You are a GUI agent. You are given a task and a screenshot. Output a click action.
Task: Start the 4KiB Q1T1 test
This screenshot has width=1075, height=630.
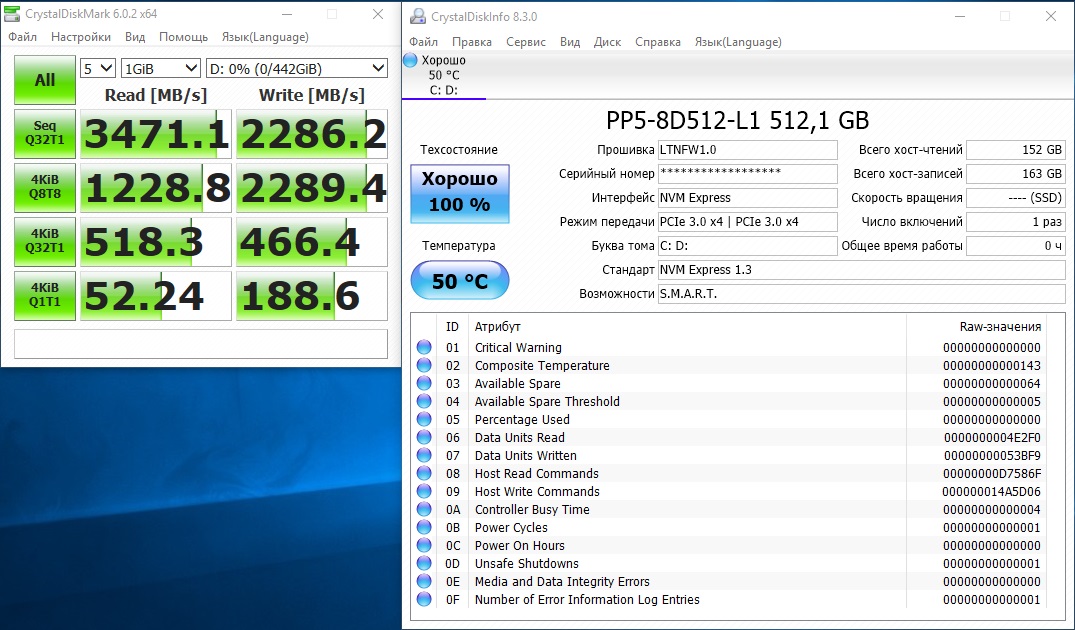click(x=45, y=295)
